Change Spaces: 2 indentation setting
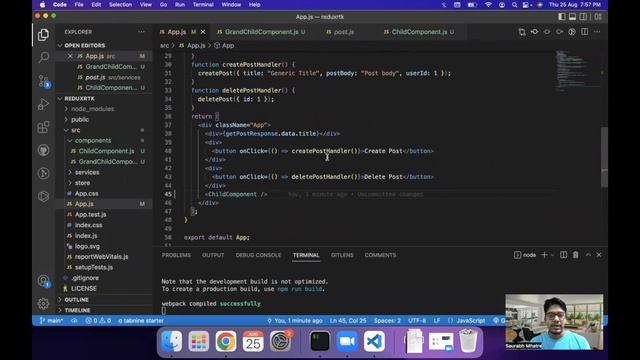This screenshot has width=640, height=360. [387, 321]
